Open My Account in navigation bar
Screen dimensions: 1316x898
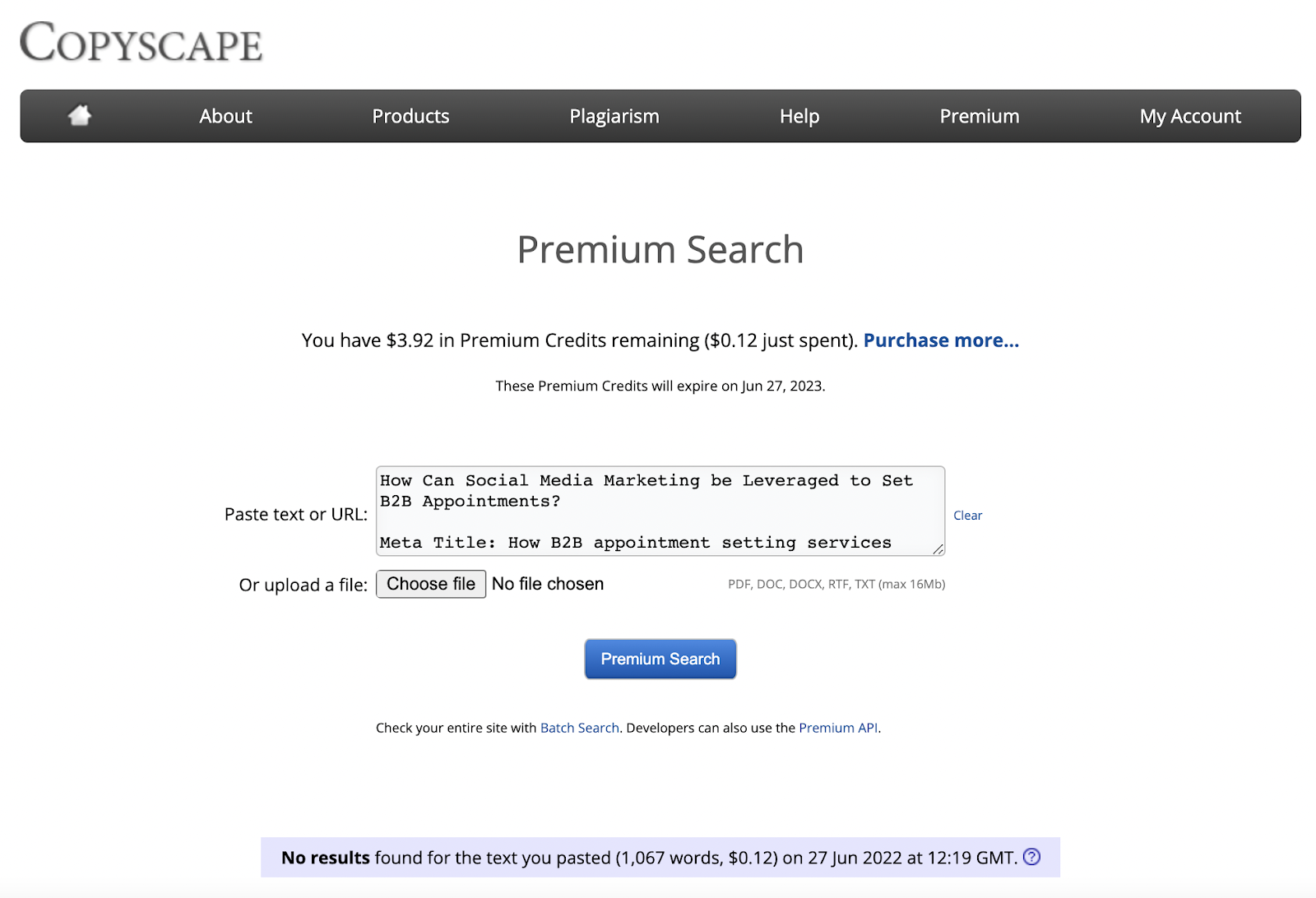(x=1190, y=116)
